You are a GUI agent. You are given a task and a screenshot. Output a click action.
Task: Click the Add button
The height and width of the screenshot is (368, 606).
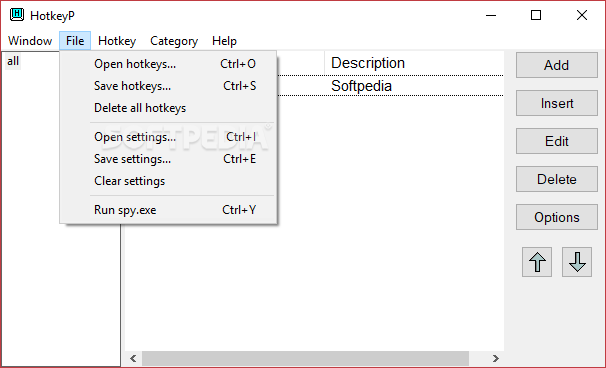557,65
